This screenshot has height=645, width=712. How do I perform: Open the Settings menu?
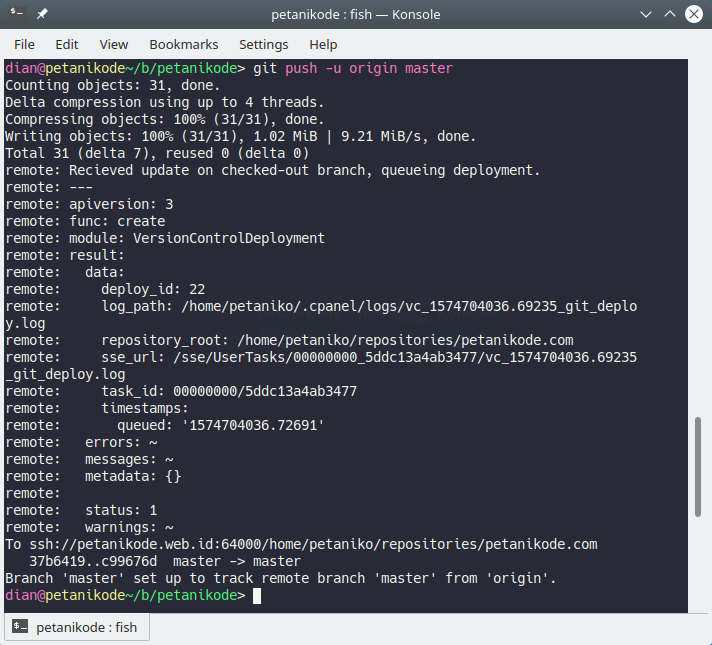pyautogui.click(x=263, y=45)
